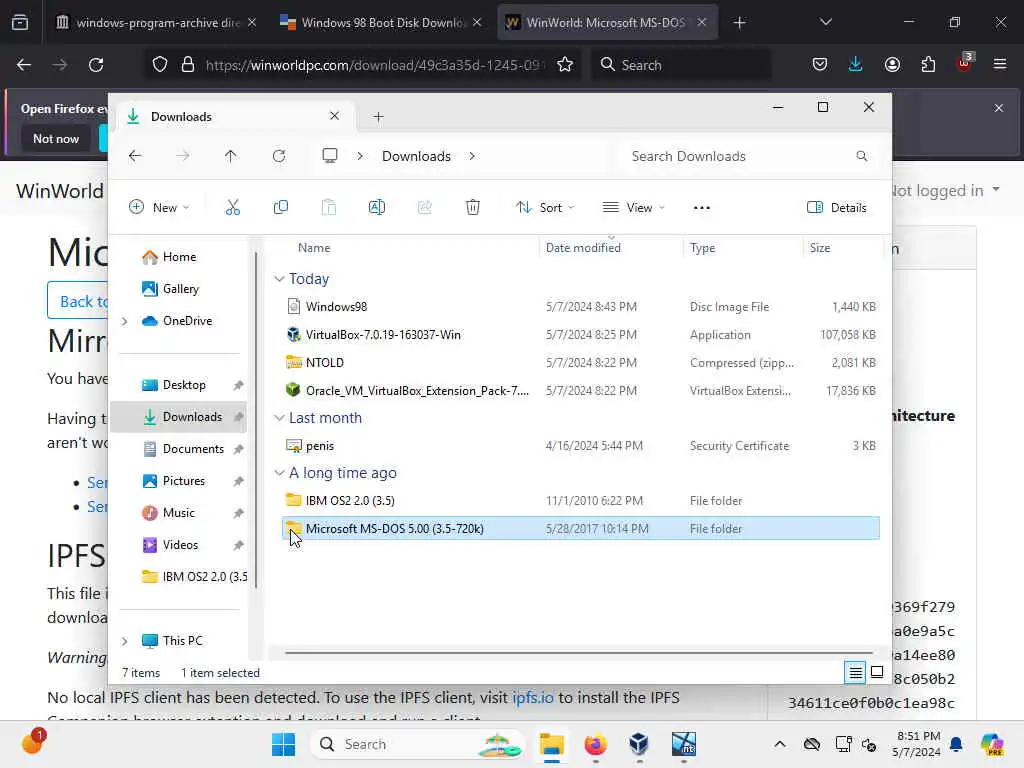Click Firefox icon in taskbar

point(595,744)
